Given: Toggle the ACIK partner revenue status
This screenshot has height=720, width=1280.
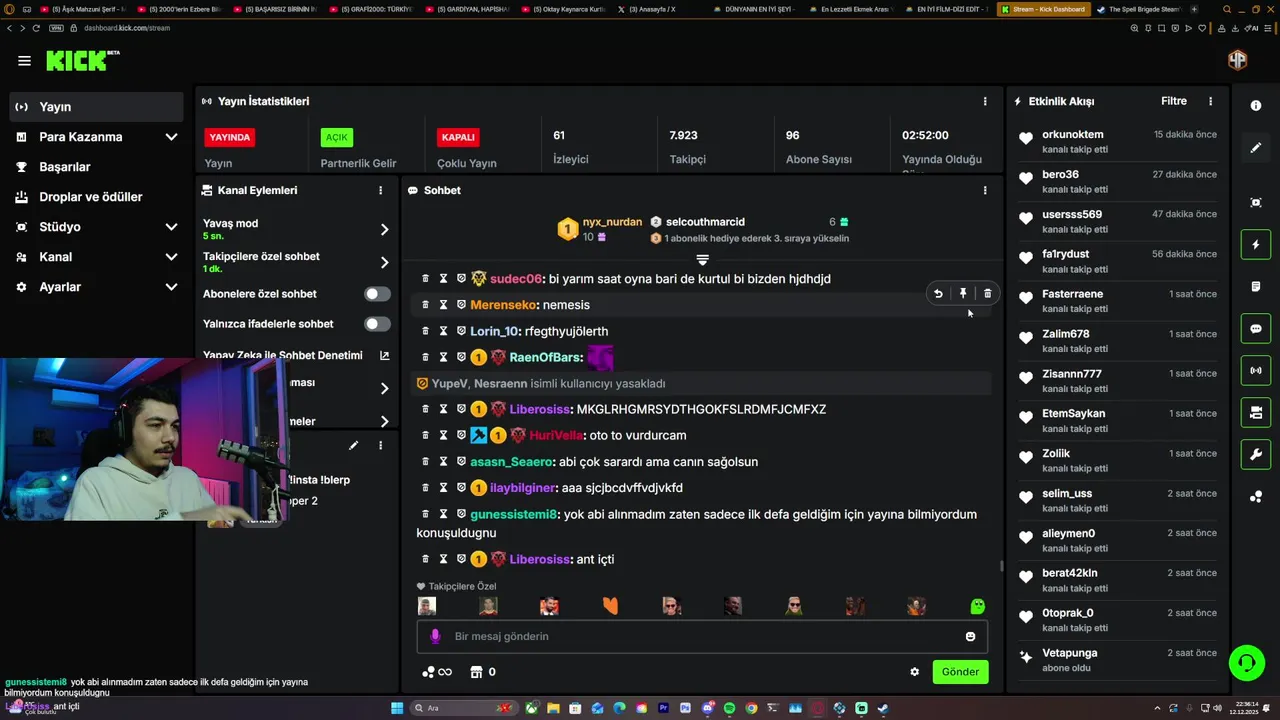Looking at the screenshot, I should click(336, 137).
